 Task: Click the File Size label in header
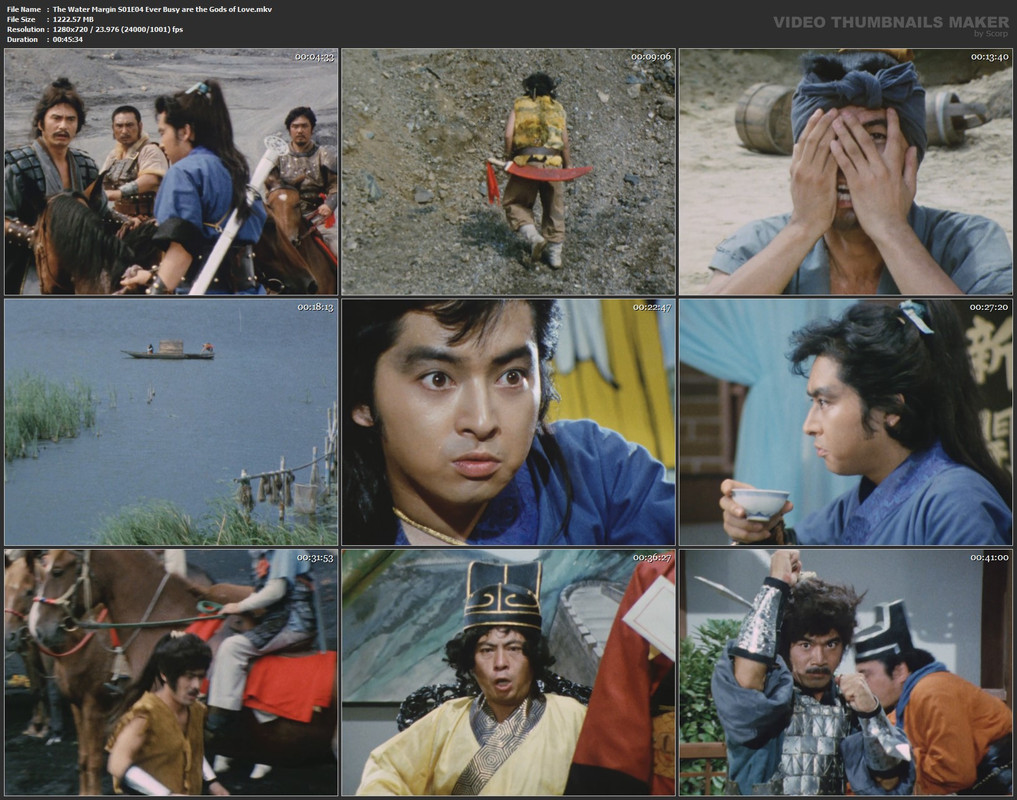(x=21, y=19)
